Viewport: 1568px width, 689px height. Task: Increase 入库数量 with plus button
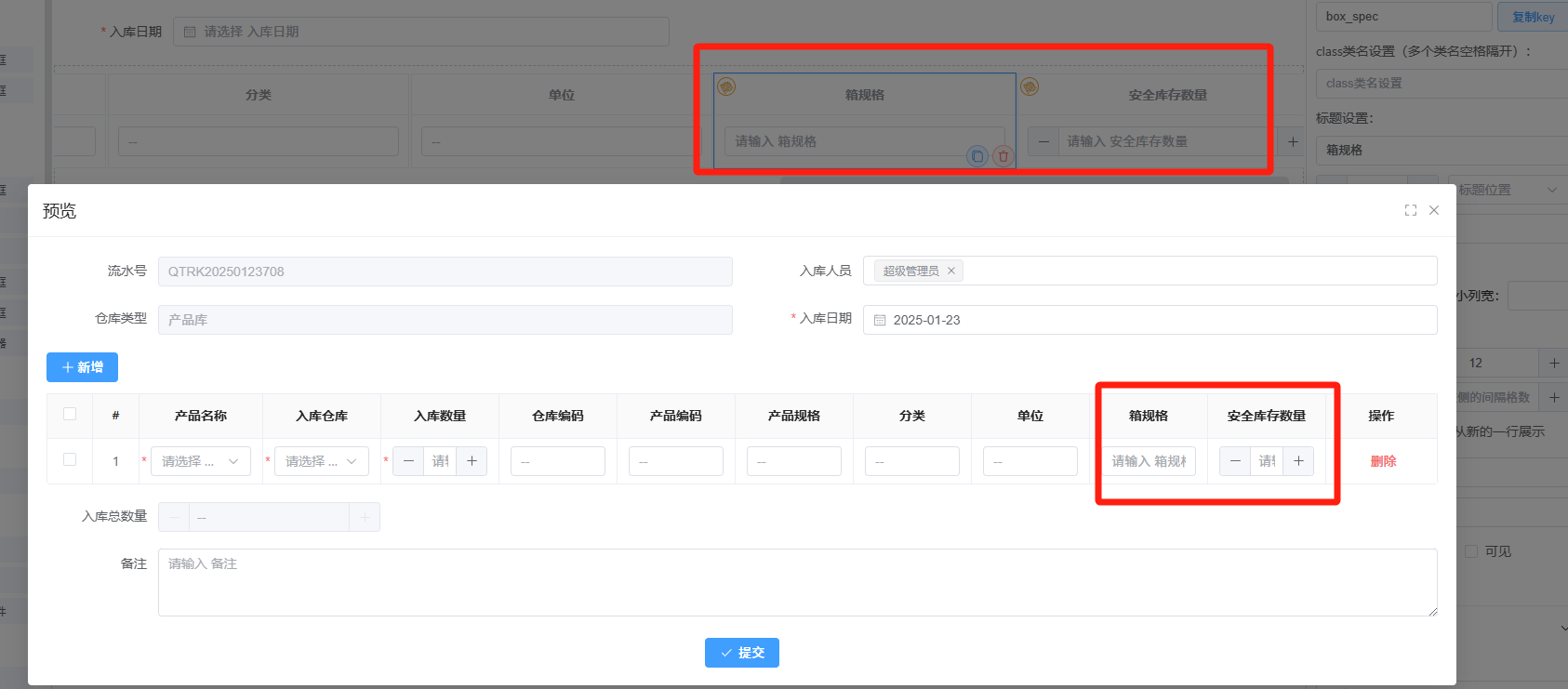click(472, 461)
